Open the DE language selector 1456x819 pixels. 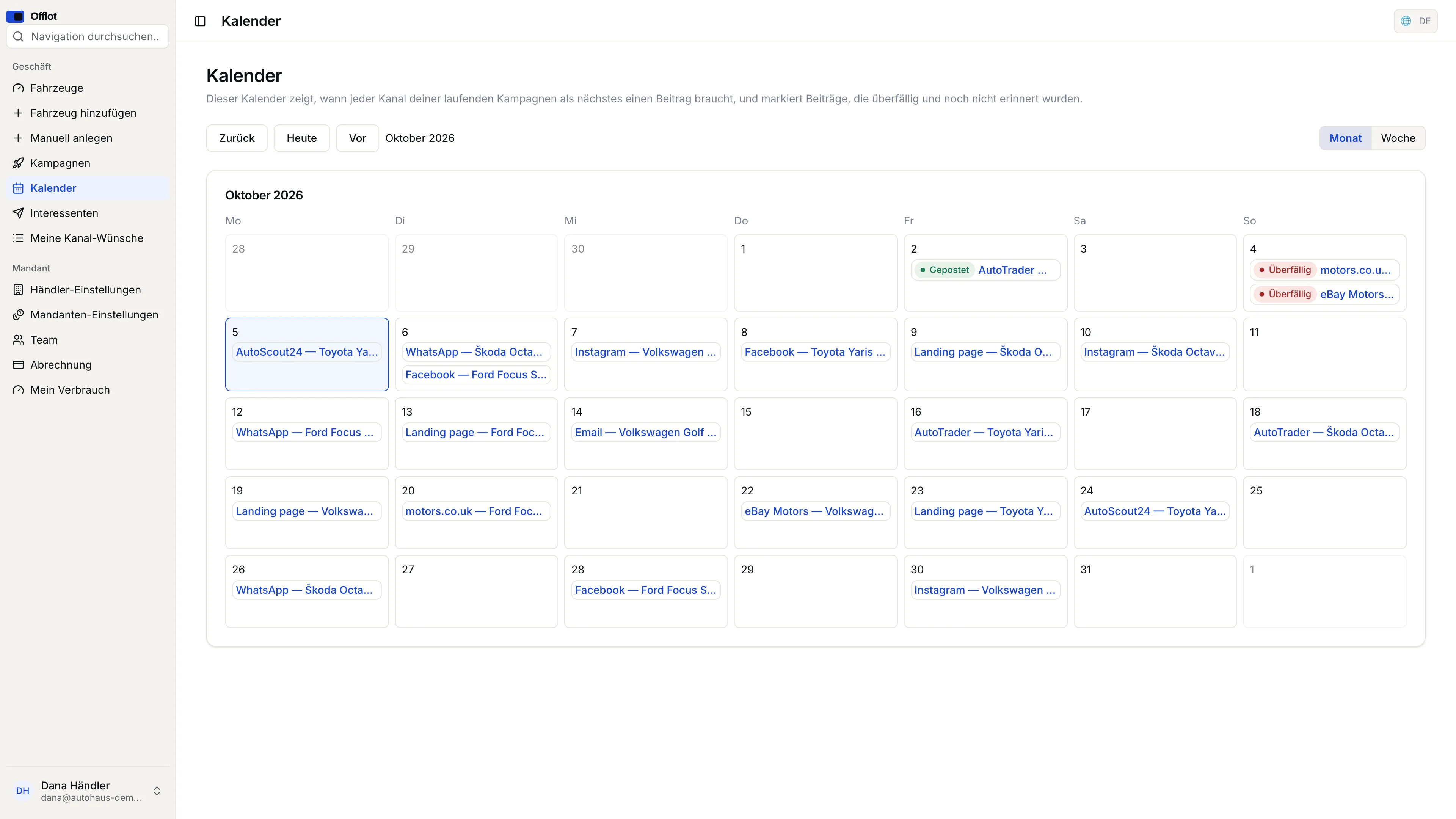[x=1415, y=21]
